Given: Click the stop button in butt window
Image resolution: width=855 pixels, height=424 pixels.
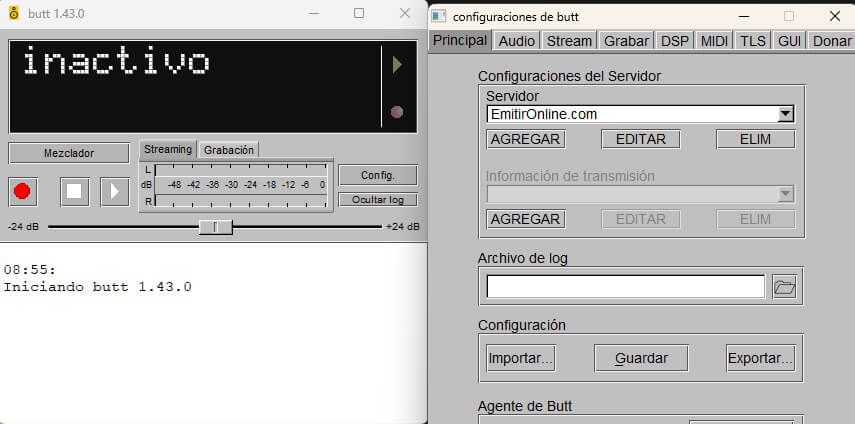Looking at the screenshot, I should pos(75,191).
